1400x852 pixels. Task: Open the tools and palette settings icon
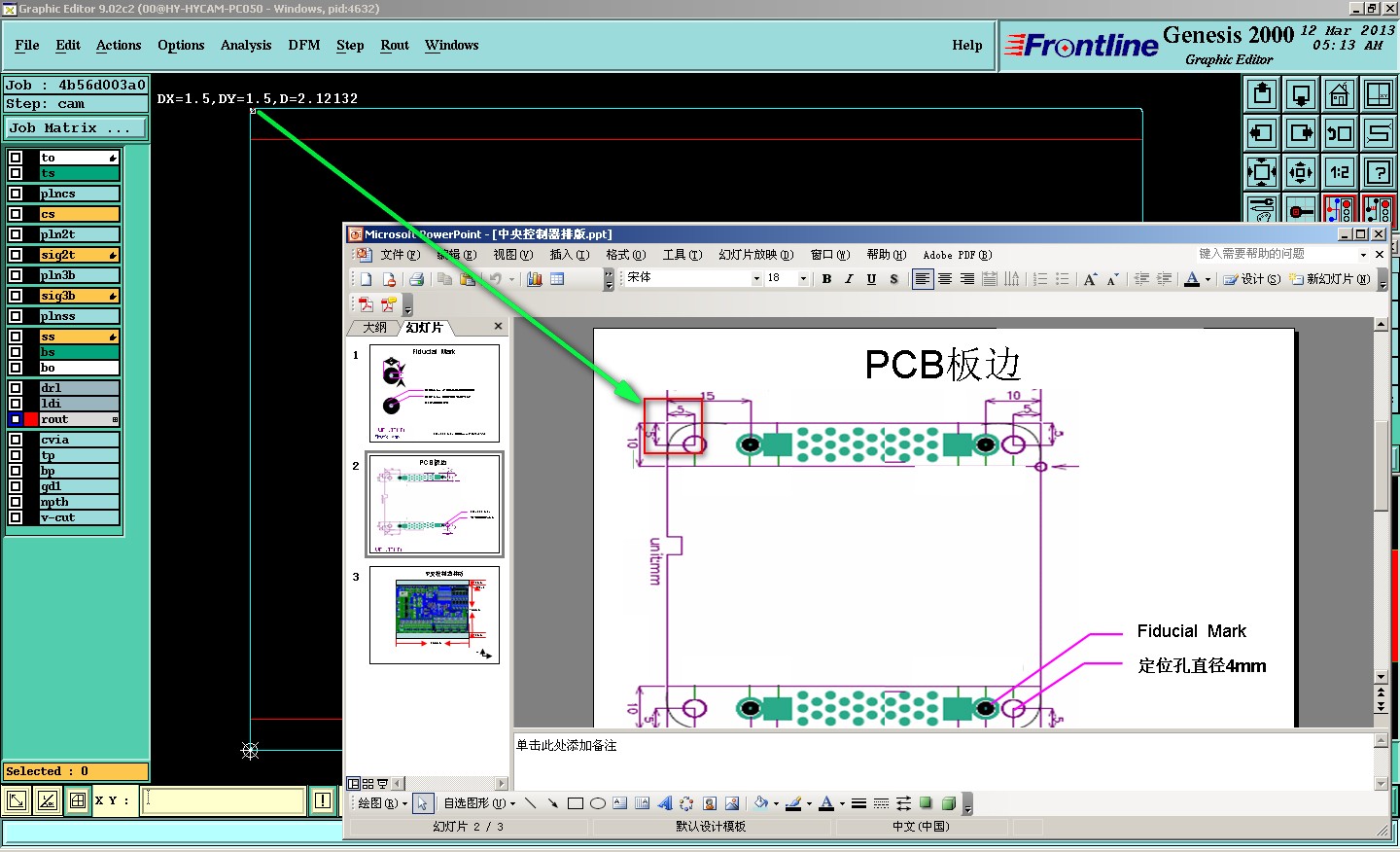[1262, 208]
